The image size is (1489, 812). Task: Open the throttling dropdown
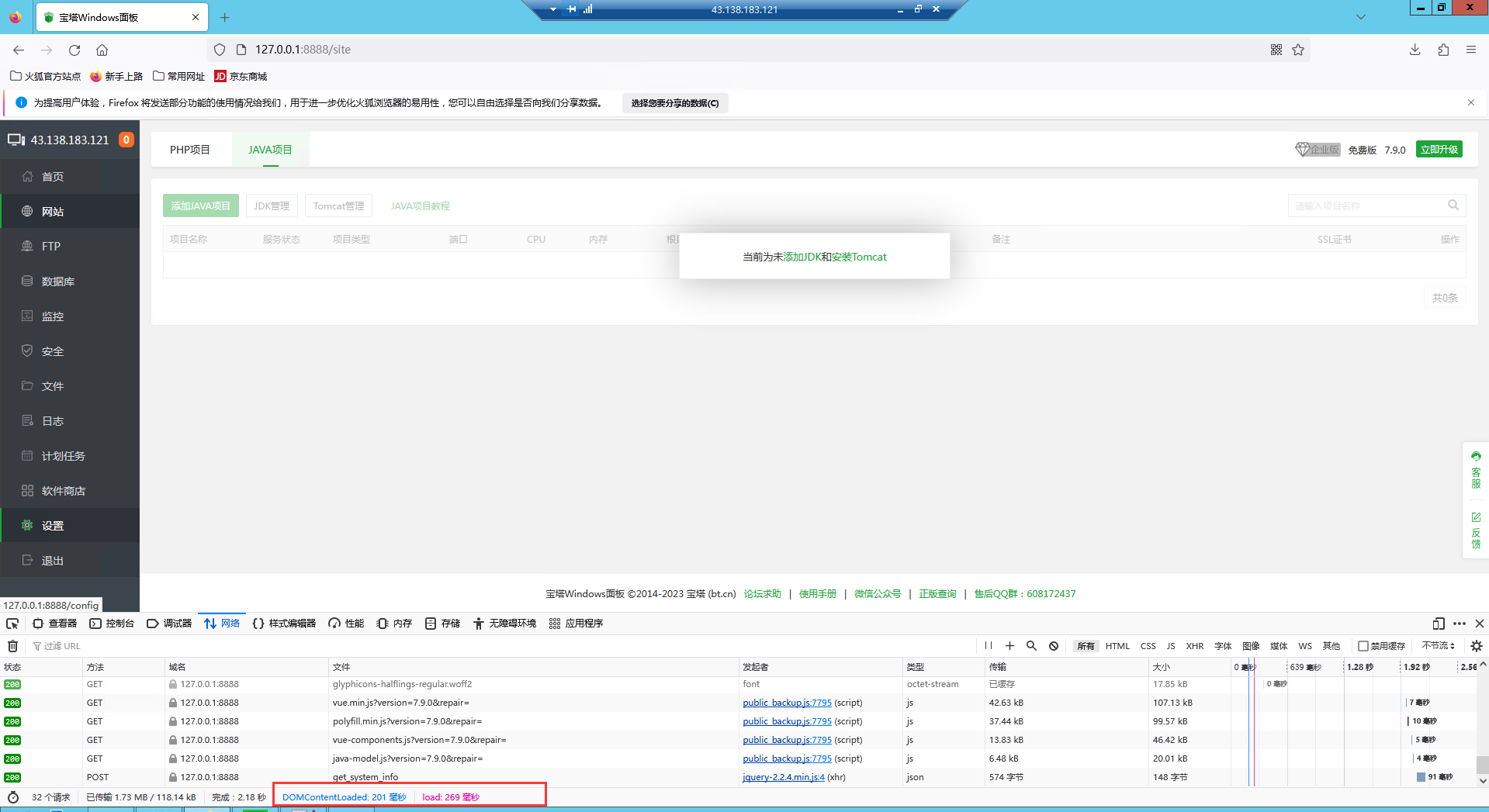pyautogui.click(x=1439, y=646)
